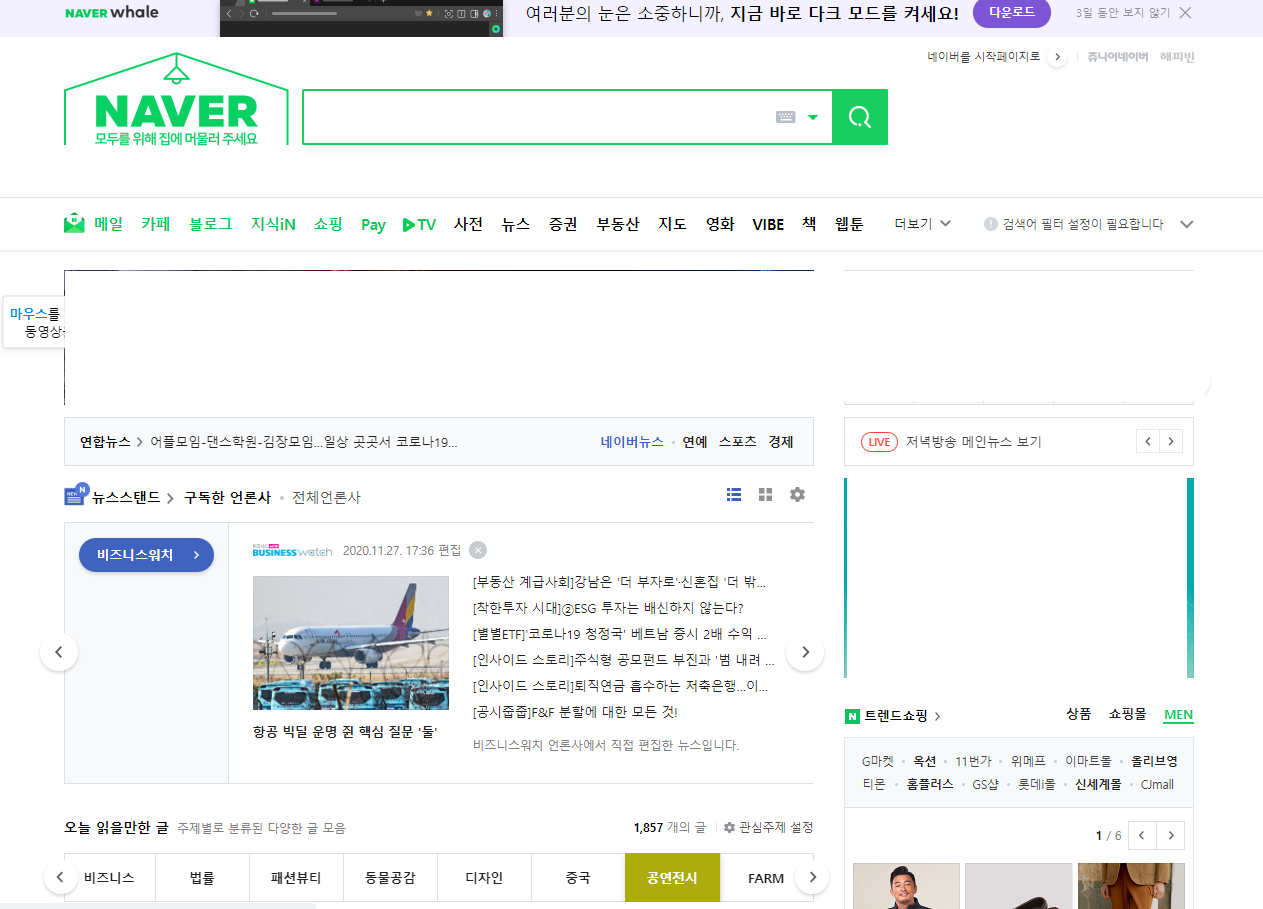This screenshot has height=909, width=1263.
Task: Click the LIVE badge
Action: pos(879,441)
